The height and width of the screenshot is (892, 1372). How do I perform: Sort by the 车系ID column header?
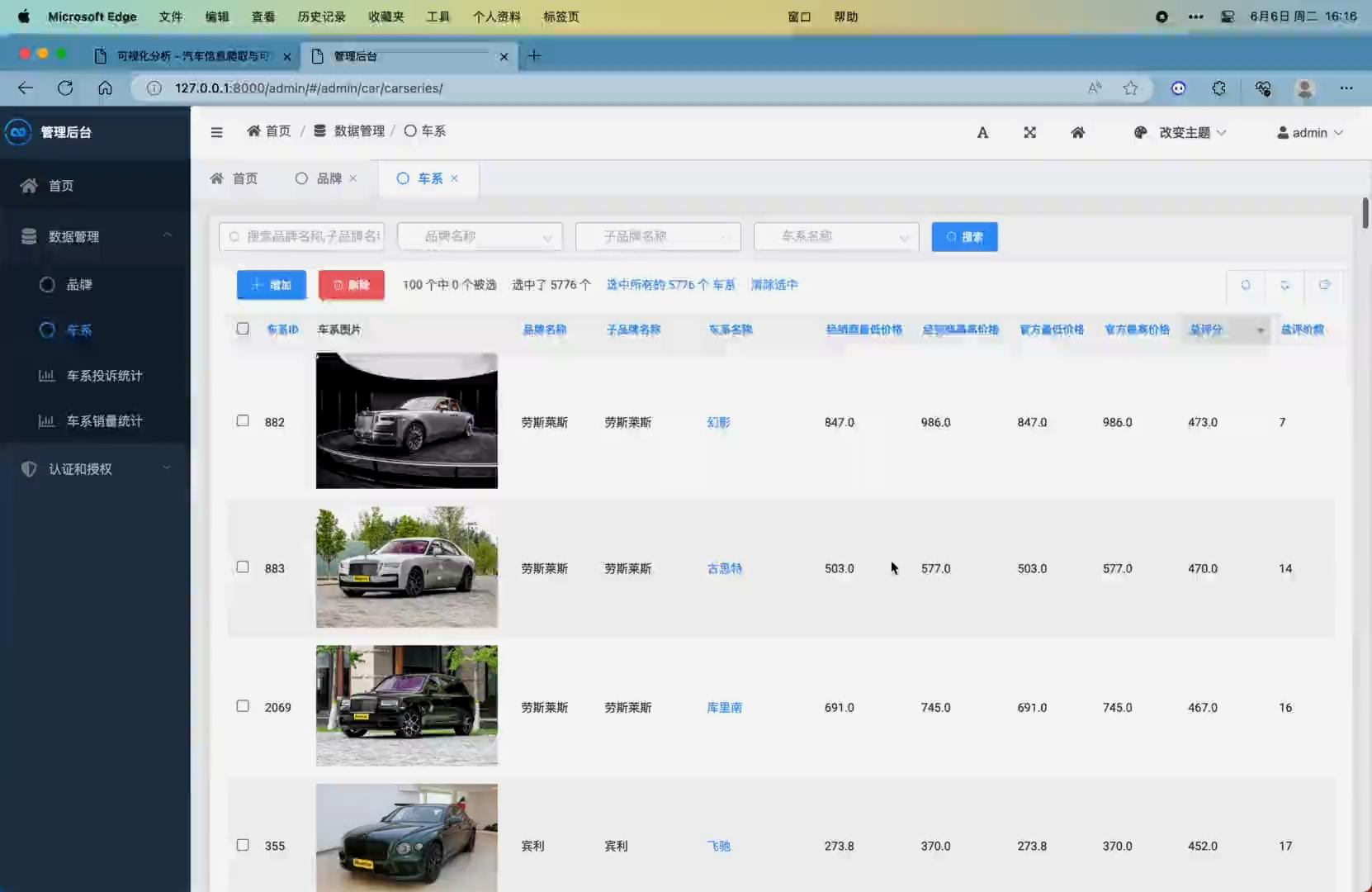coord(282,330)
